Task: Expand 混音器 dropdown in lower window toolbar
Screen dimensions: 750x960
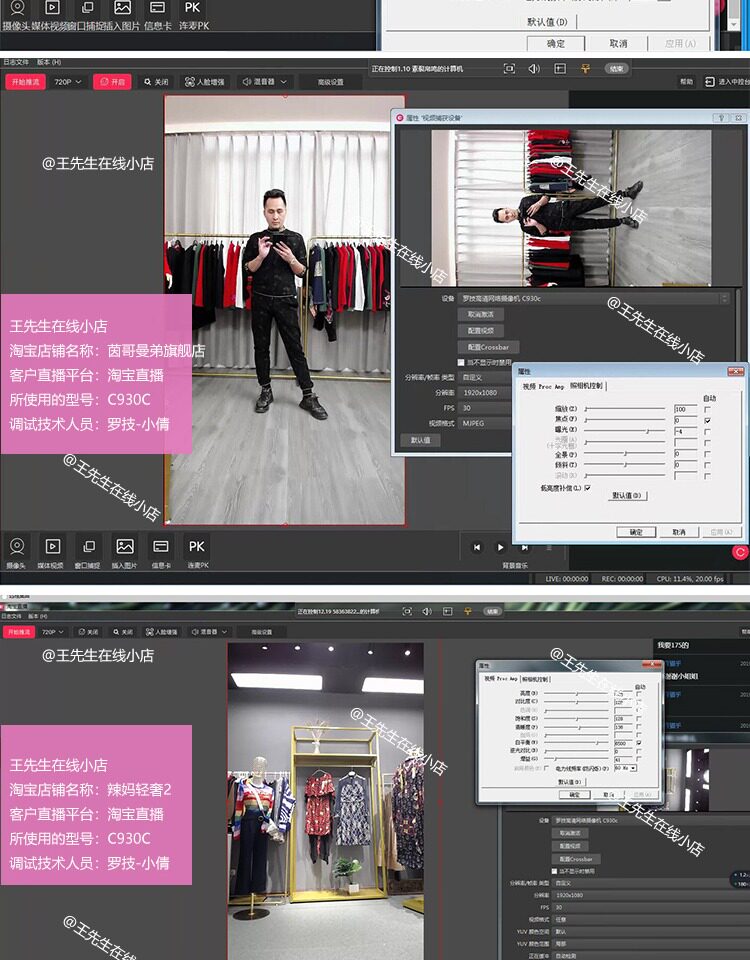Action: coord(209,631)
